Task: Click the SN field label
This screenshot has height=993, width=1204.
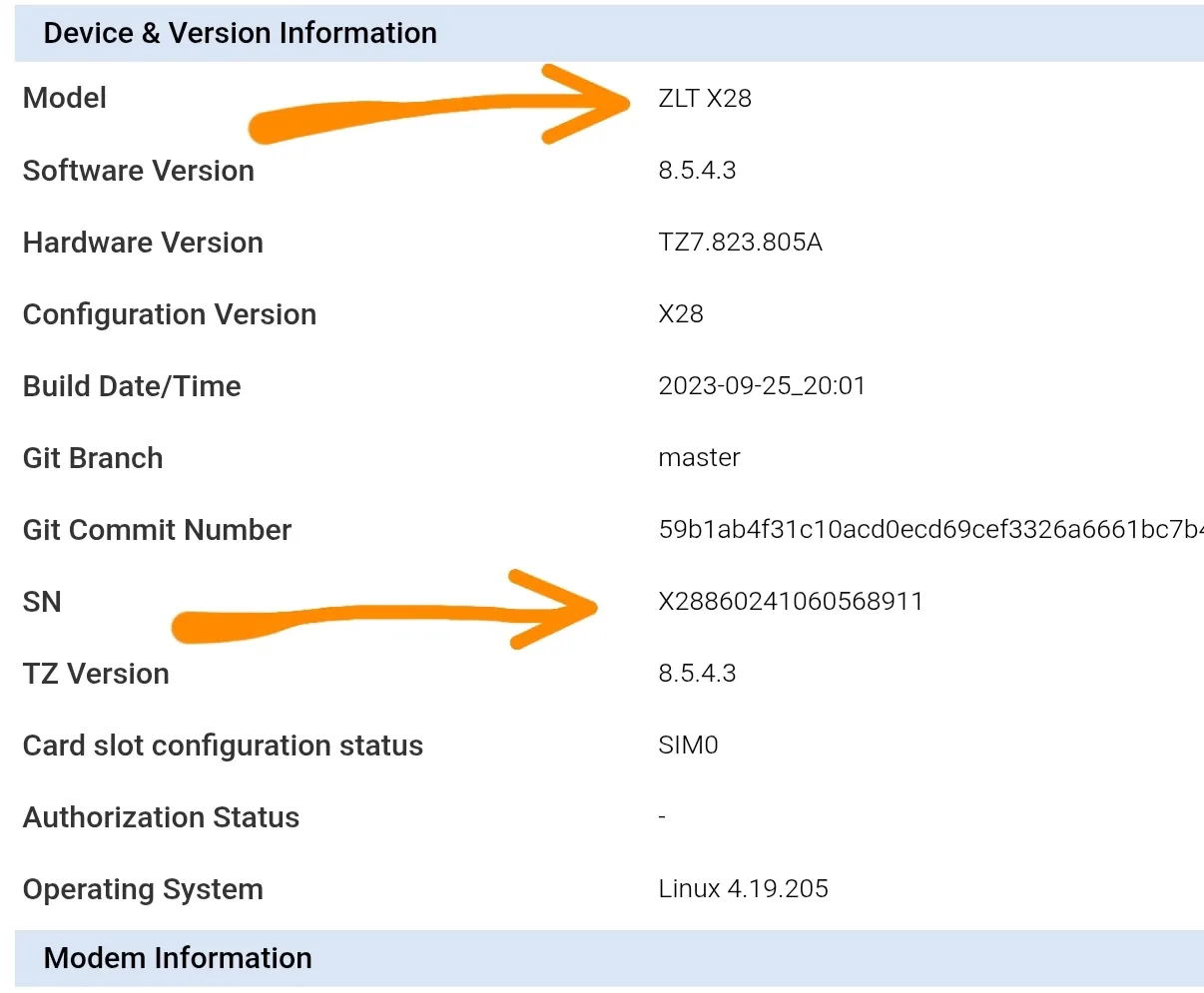Action: pos(42,602)
